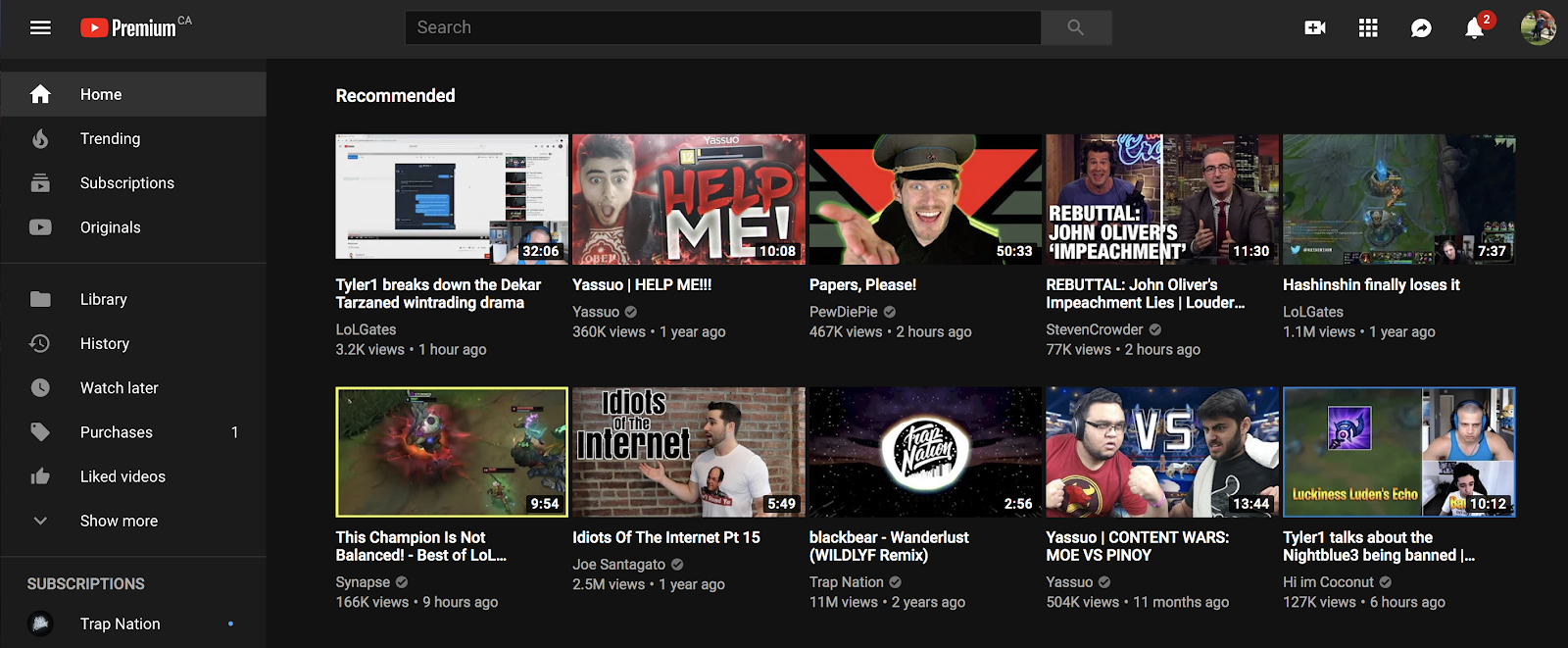Image resolution: width=1568 pixels, height=648 pixels.
Task: Go to Trending in the sidebar
Action: point(133,138)
